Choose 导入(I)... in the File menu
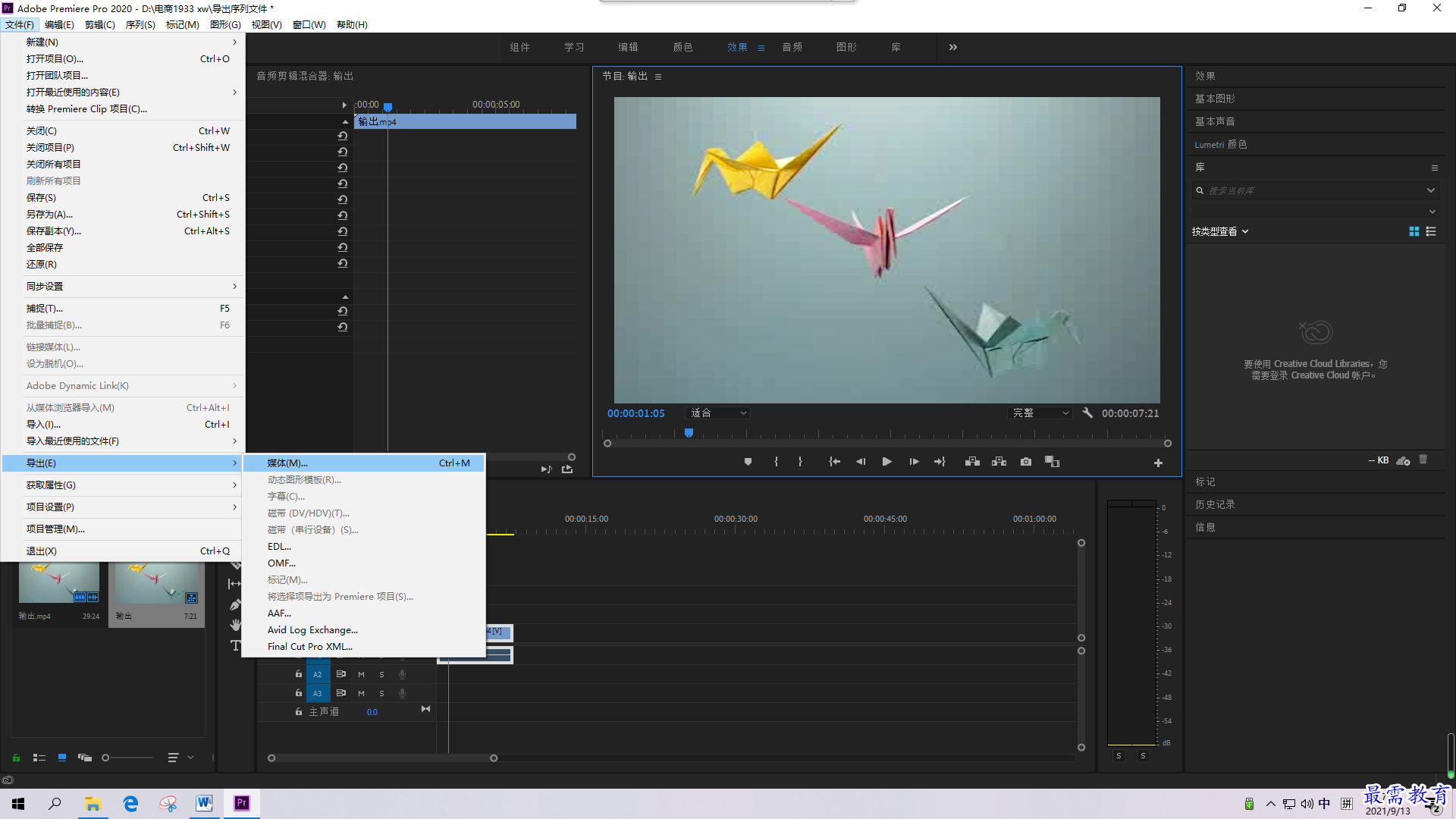This screenshot has width=1456, height=819. click(x=123, y=424)
